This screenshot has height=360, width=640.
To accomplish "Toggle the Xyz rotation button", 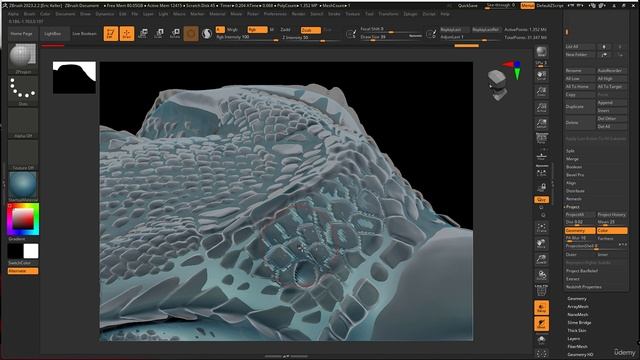I will click(x=542, y=200).
